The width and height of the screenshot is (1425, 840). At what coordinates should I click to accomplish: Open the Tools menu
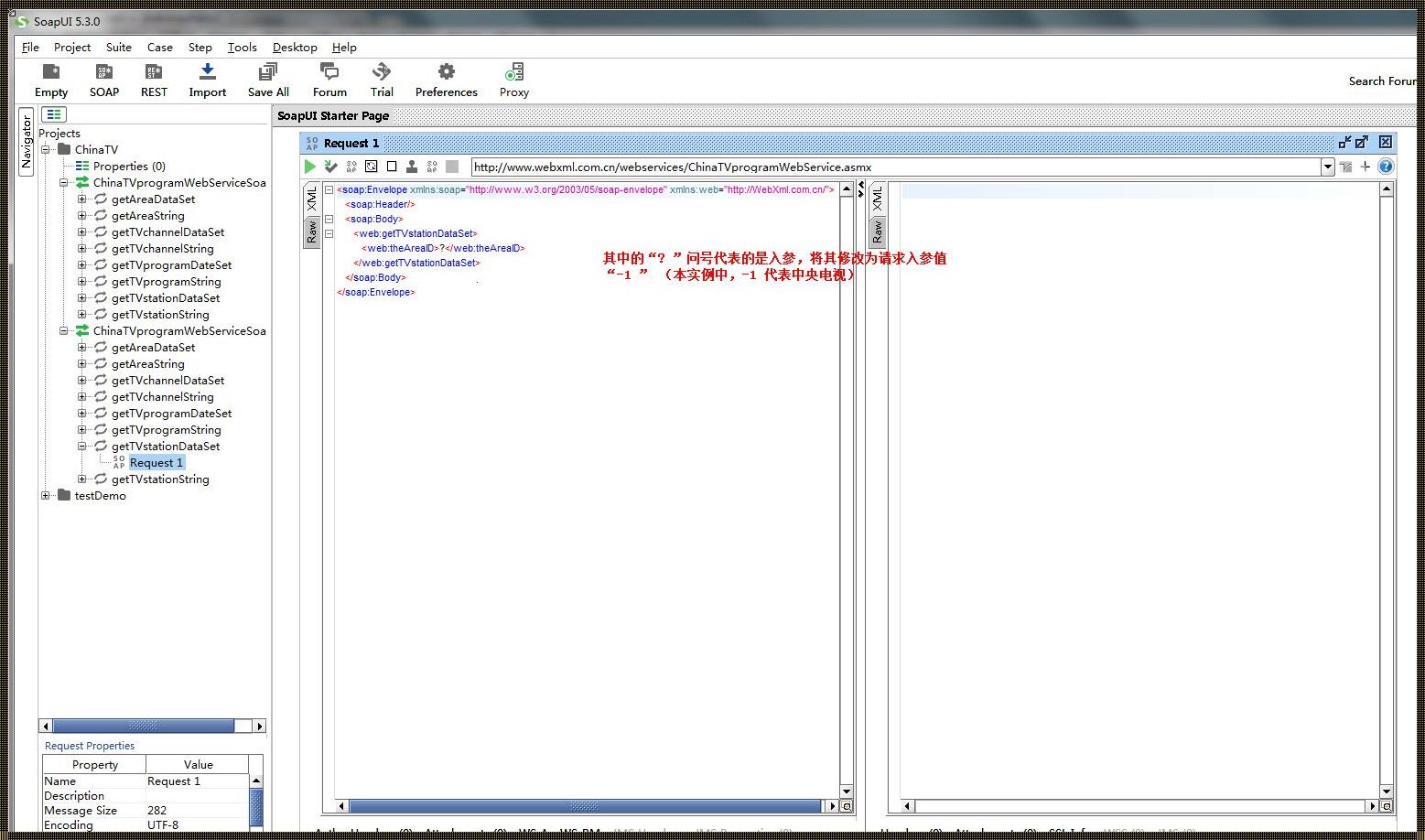(x=243, y=47)
